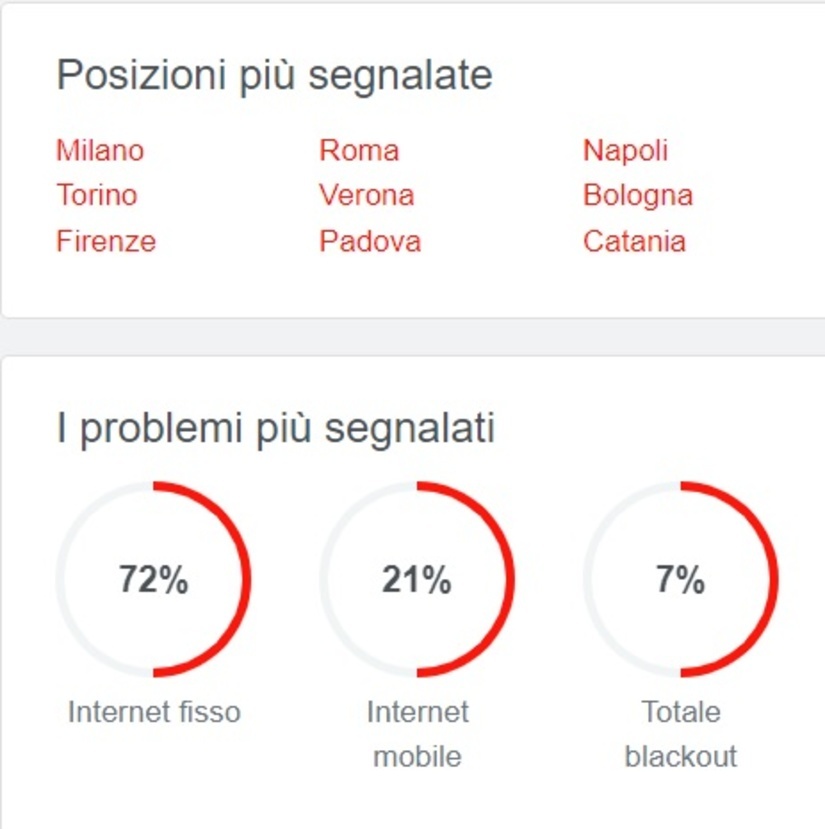Open outage reports for Roma

click(358, 150)
